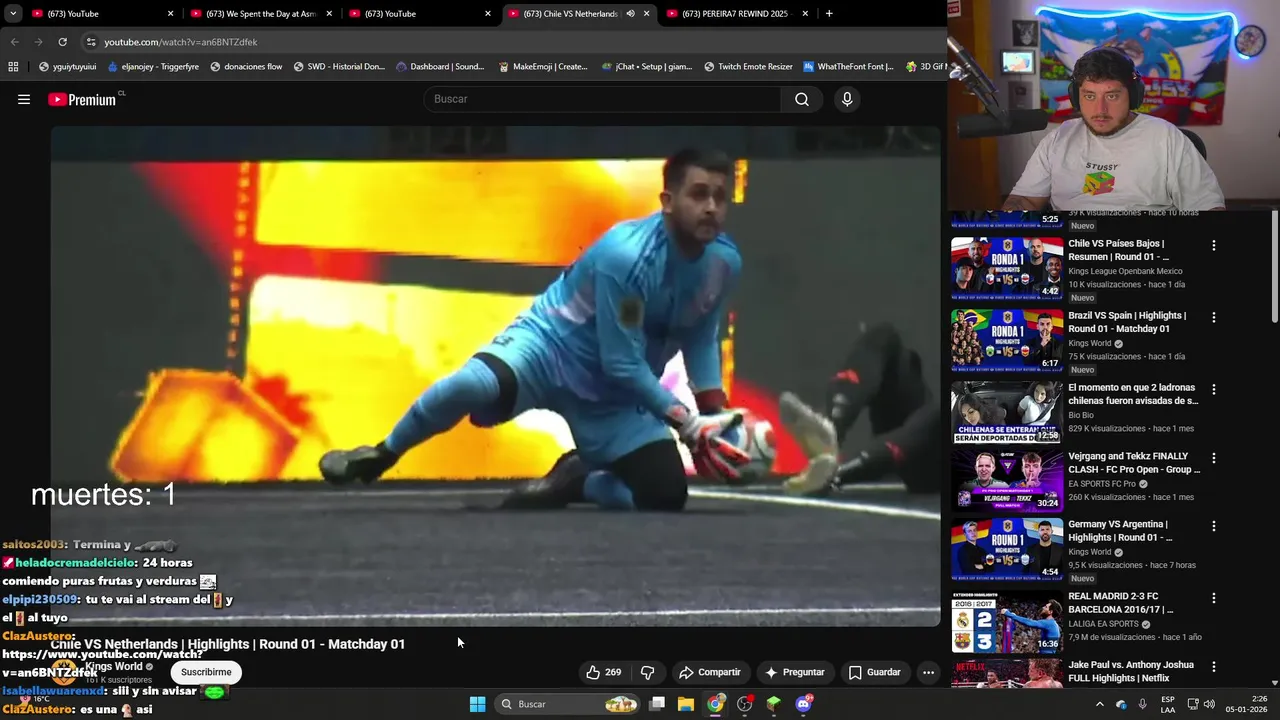Screen dimensions: 1280x720
Task: Go back in browser history
Action: pyautogui.click(x=14, y=42)
